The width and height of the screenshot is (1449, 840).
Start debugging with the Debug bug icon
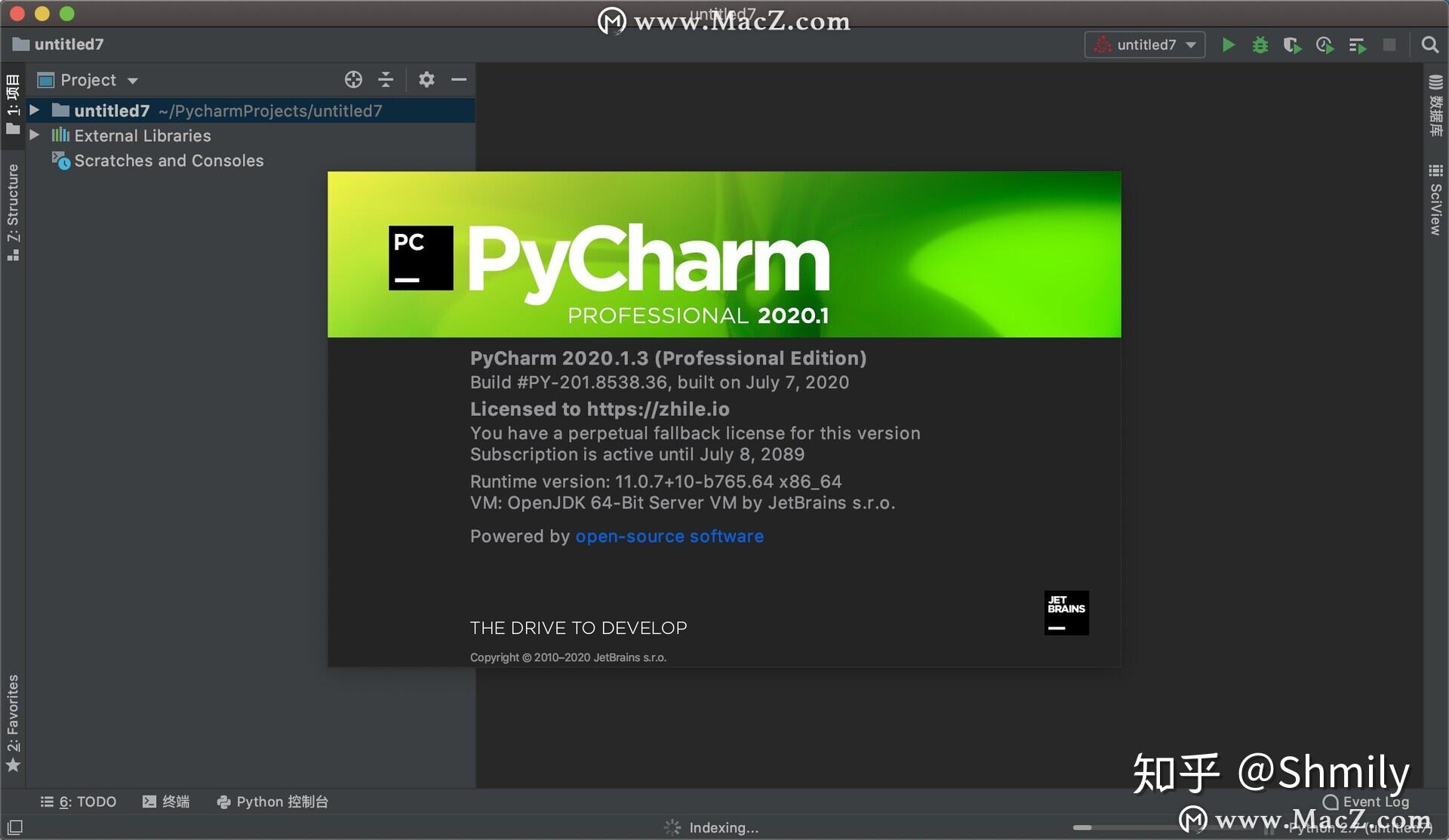click(1260, 45)
